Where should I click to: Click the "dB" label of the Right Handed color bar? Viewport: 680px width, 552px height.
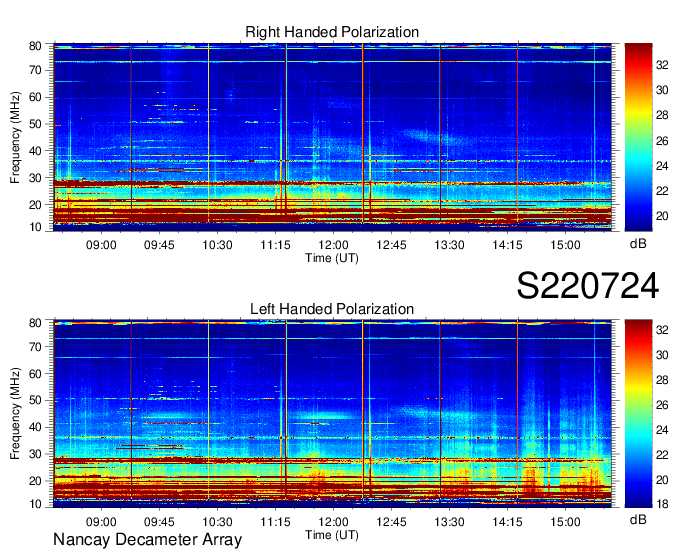tap(638, 244)
